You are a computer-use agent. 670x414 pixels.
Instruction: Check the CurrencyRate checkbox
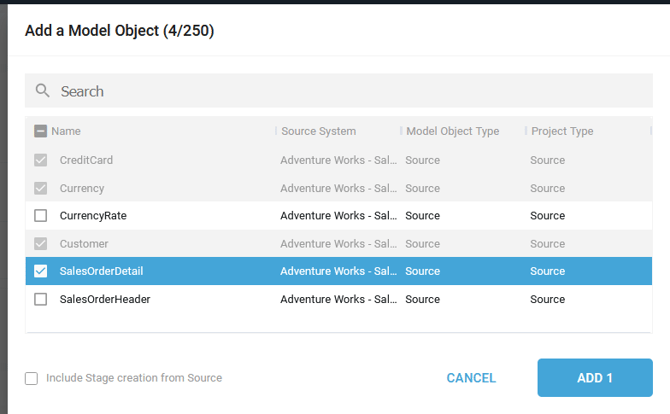click(41, 215)
